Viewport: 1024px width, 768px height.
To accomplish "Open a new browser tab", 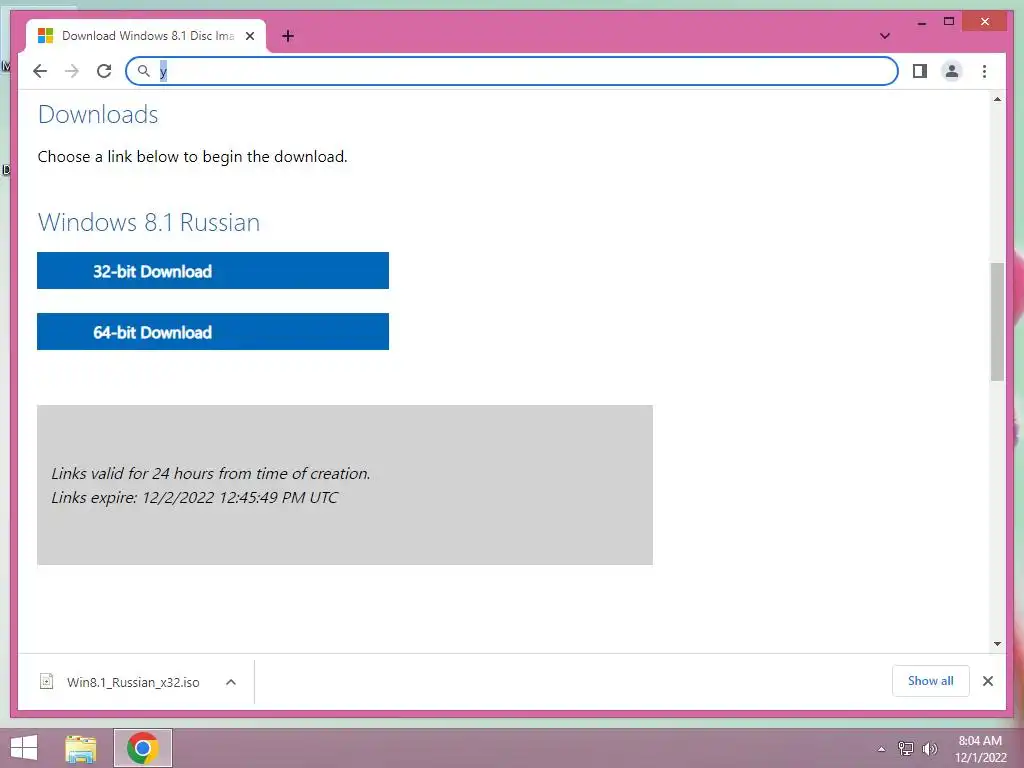I will pyautogui.click(x=288, y=36).
